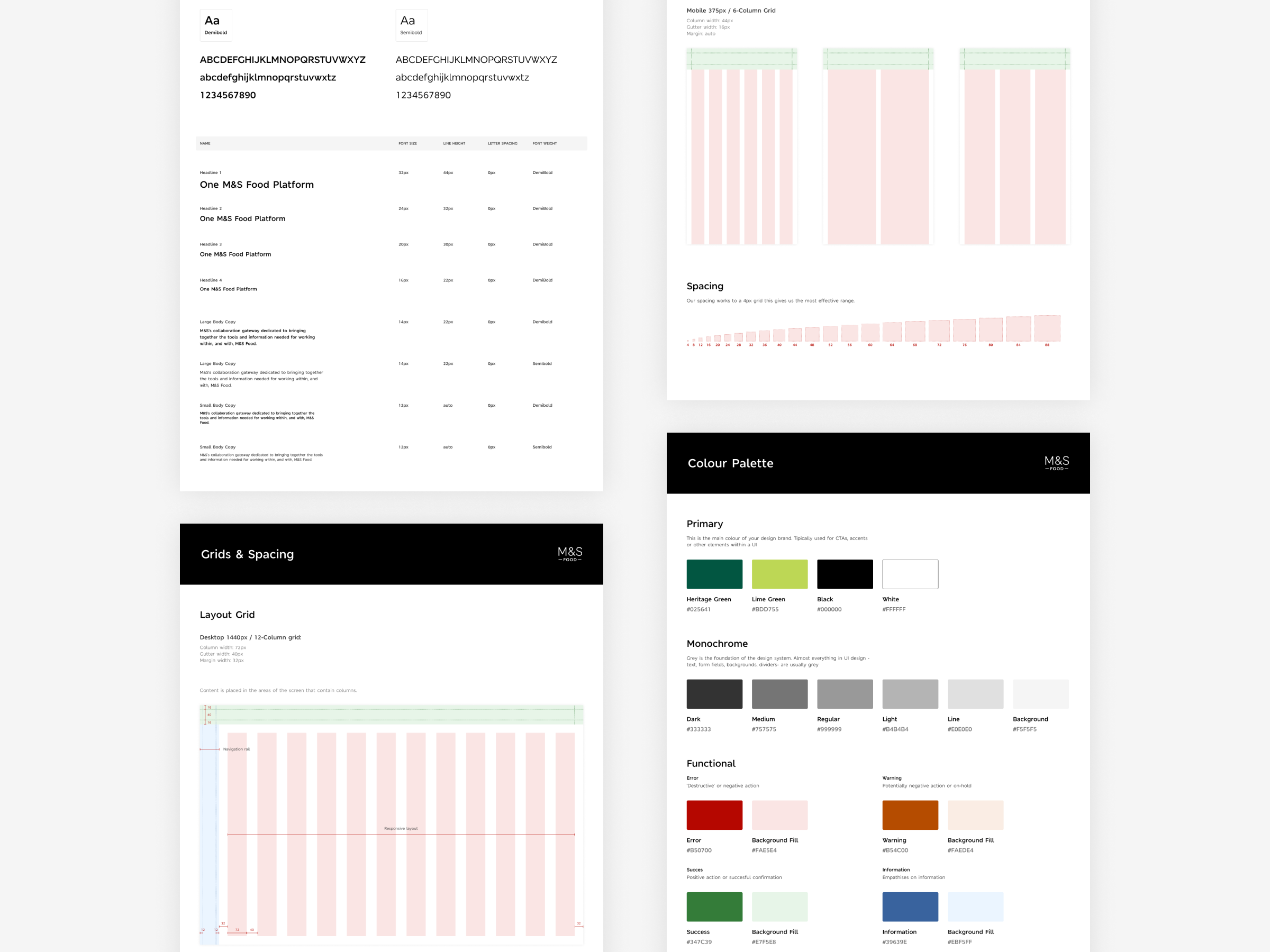Click the Grids & Spacing heading
The height and width of the screenshot is (952, 1270).
point(248,554)
